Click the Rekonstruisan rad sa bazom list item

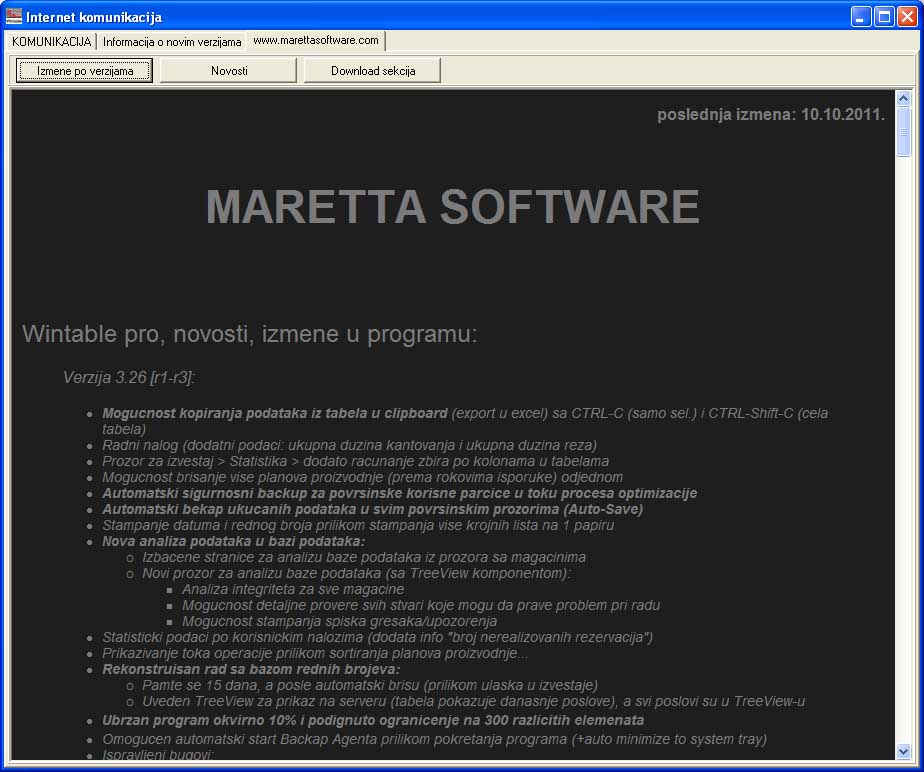251,669
